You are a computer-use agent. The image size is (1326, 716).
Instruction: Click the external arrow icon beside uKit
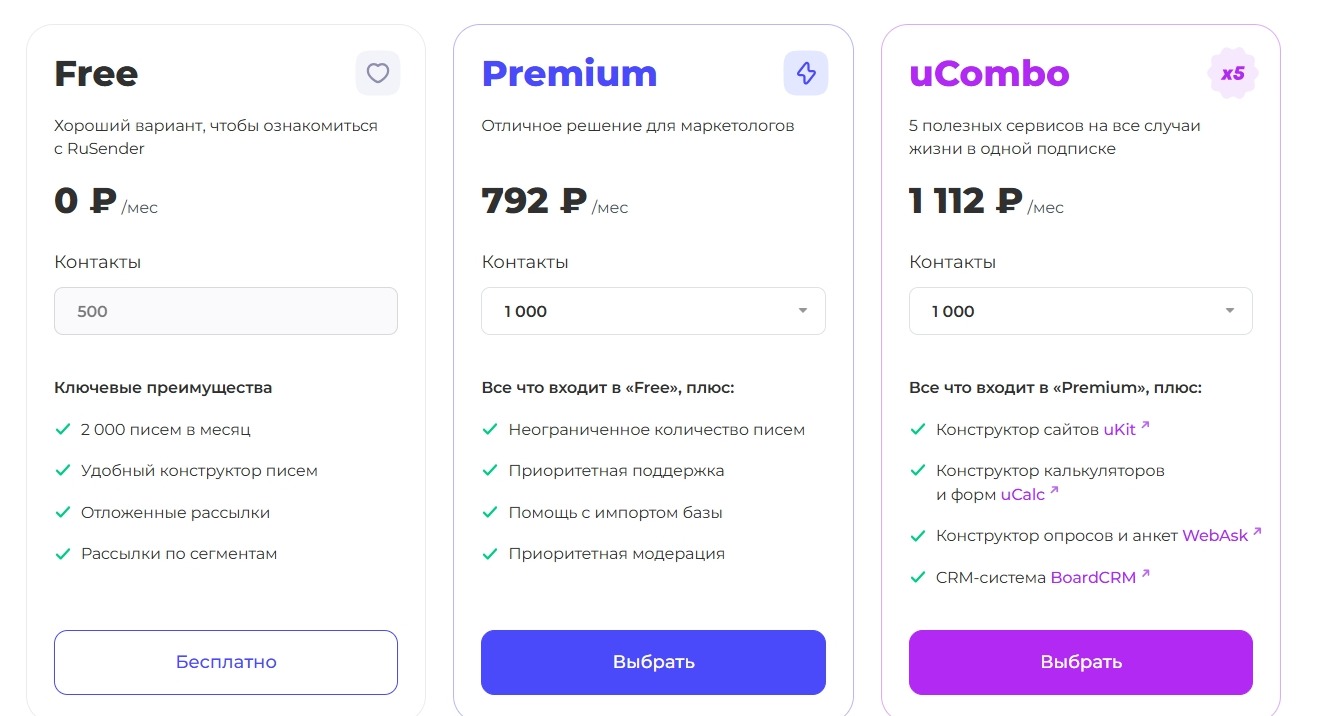[1146, 426]
